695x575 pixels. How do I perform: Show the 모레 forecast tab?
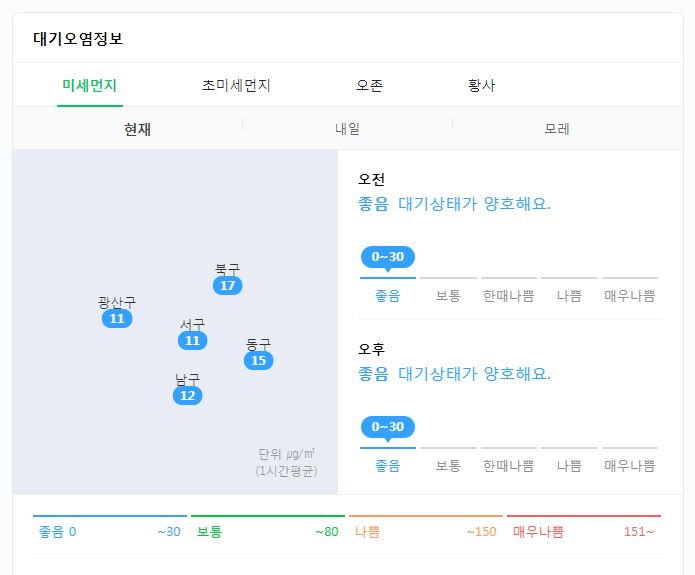coord(557,129)
